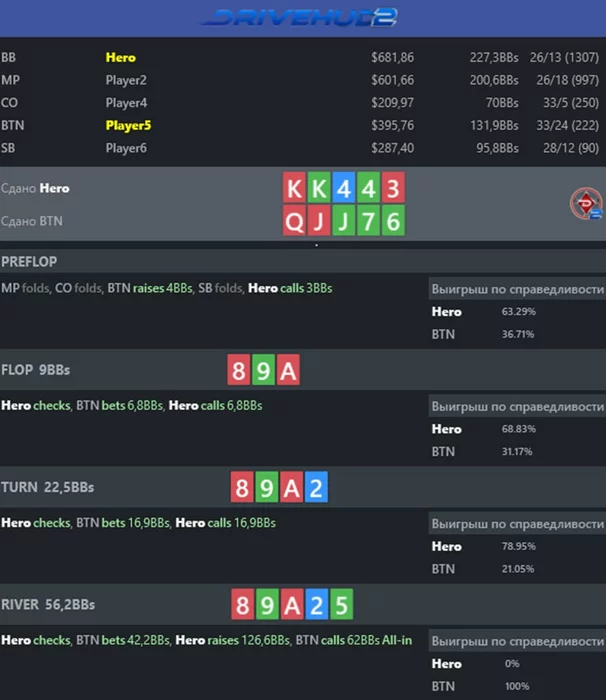Image resolution: width=606 pixels, height=700 pixels.
Task: Click Player4's stack $209,97
Action: coord(393,103)
